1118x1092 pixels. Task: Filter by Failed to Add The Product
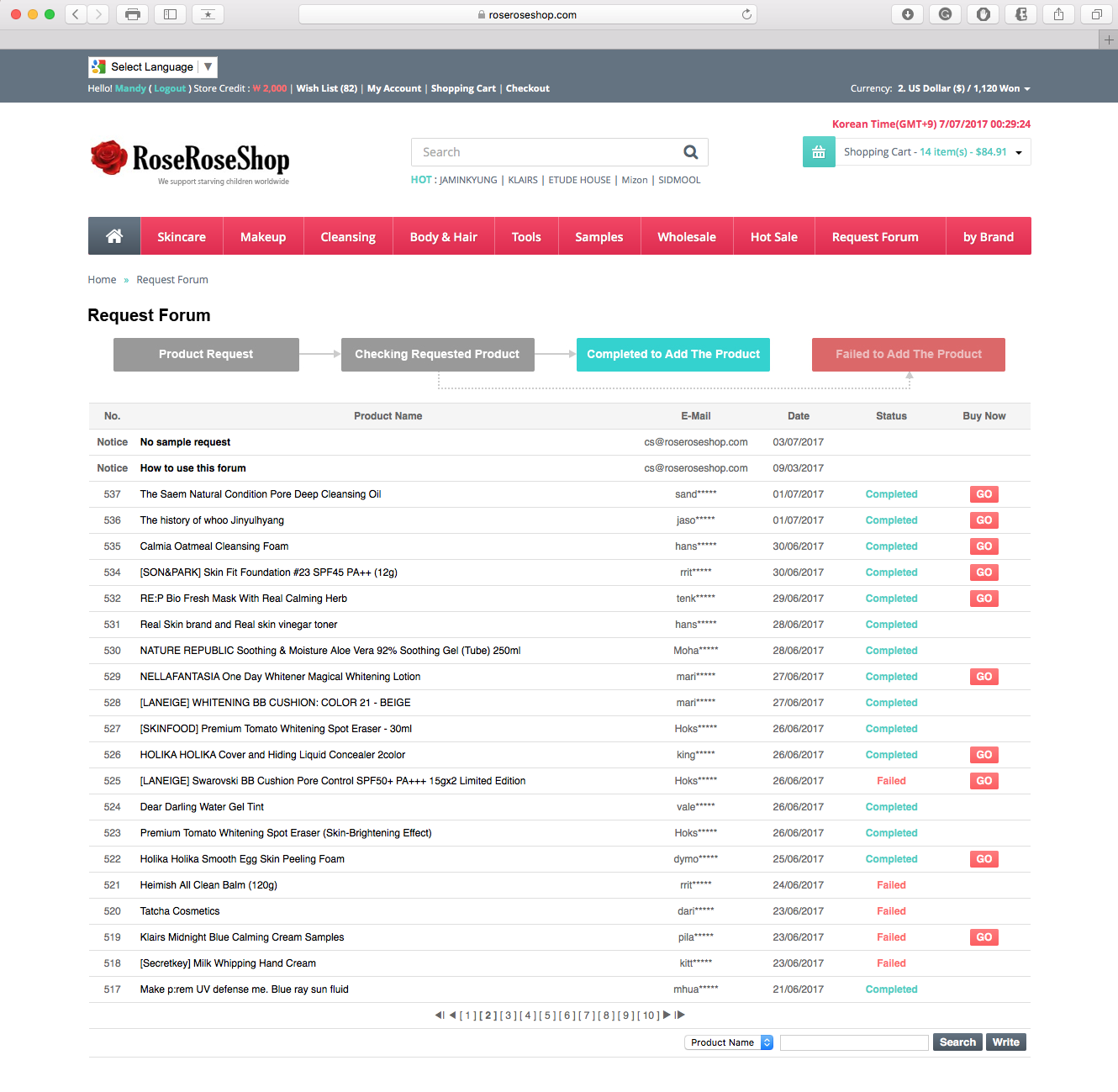pyautogui.click(x=909, y=355)
